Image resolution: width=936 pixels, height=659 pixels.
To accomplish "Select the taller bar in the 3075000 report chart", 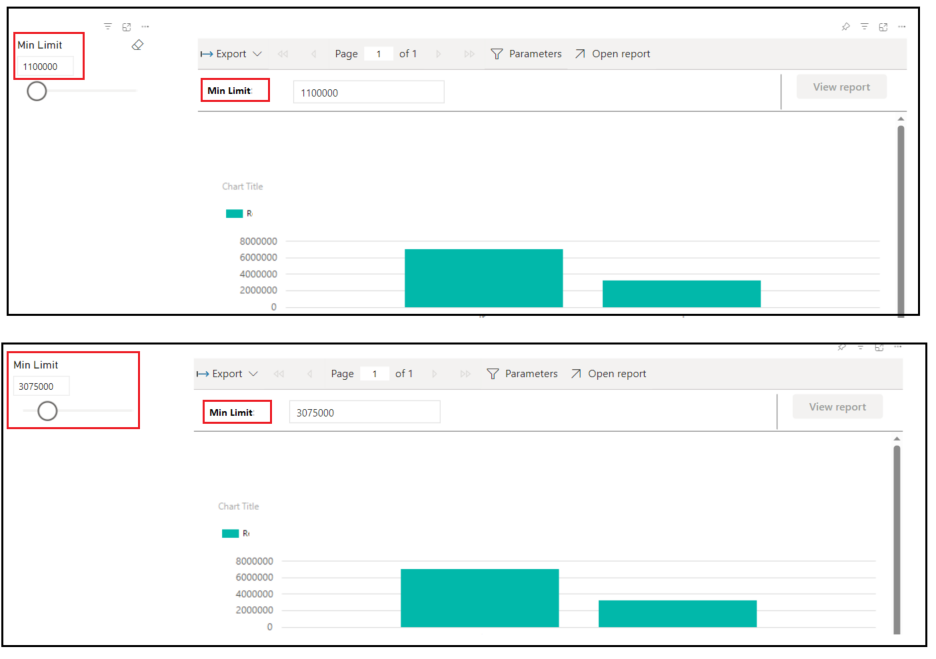I will [x=479, y=598].
